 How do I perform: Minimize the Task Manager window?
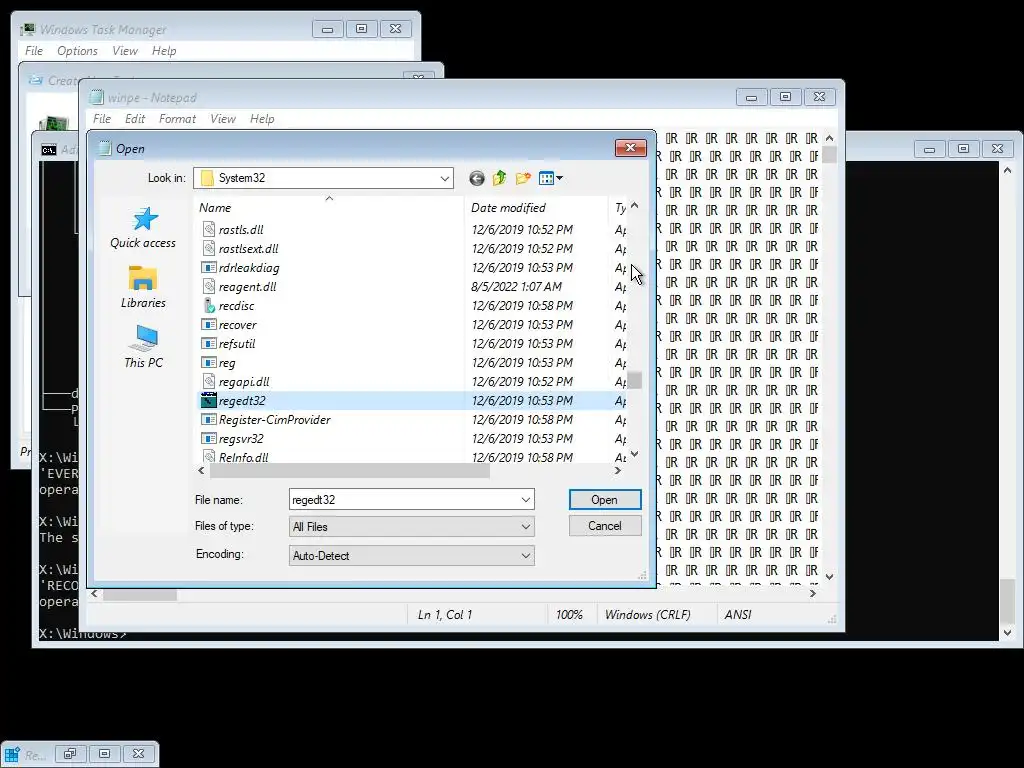coord(328,29)
